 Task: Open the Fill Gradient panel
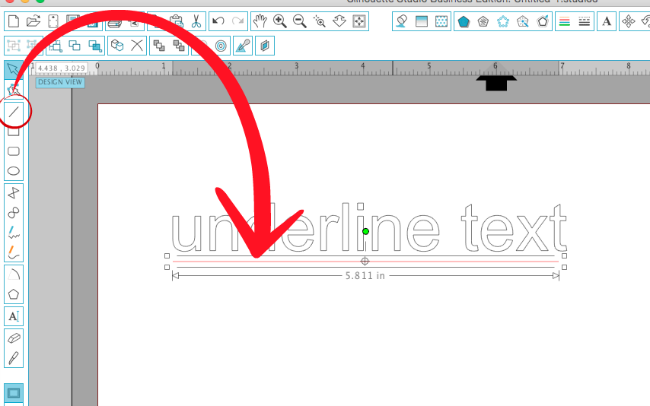[421, 21]
